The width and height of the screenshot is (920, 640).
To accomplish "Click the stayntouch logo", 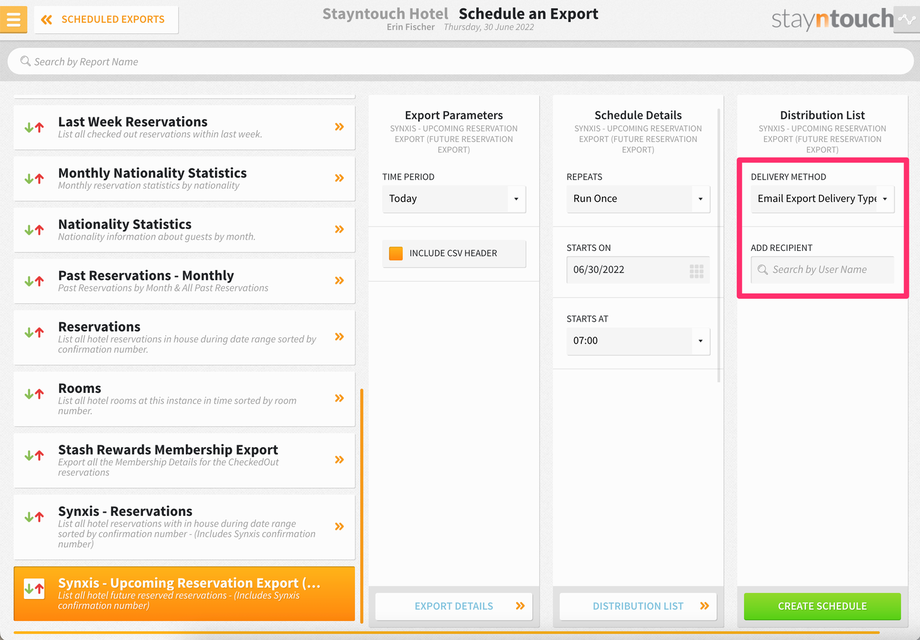I will 832,19.
